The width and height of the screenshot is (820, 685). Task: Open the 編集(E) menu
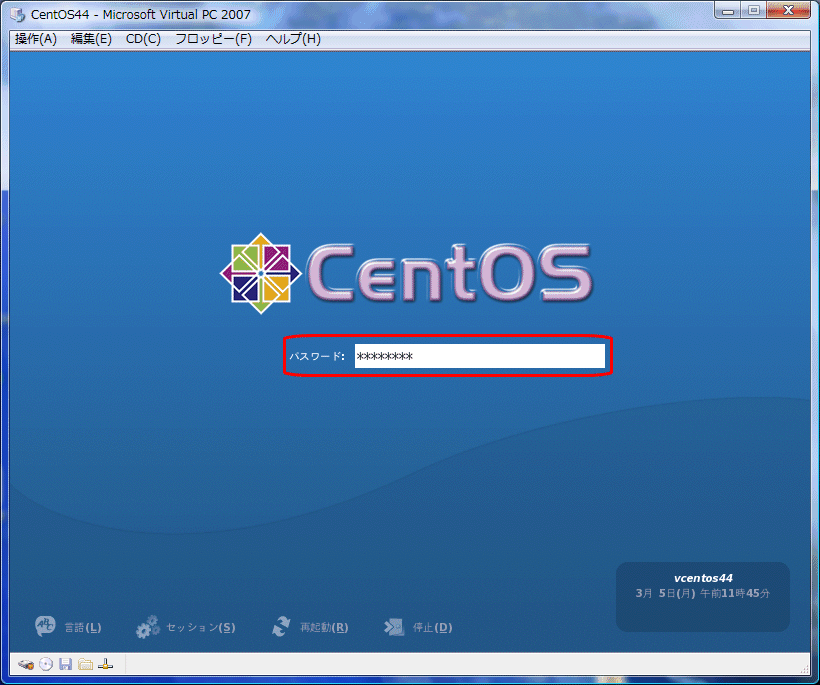91,39
